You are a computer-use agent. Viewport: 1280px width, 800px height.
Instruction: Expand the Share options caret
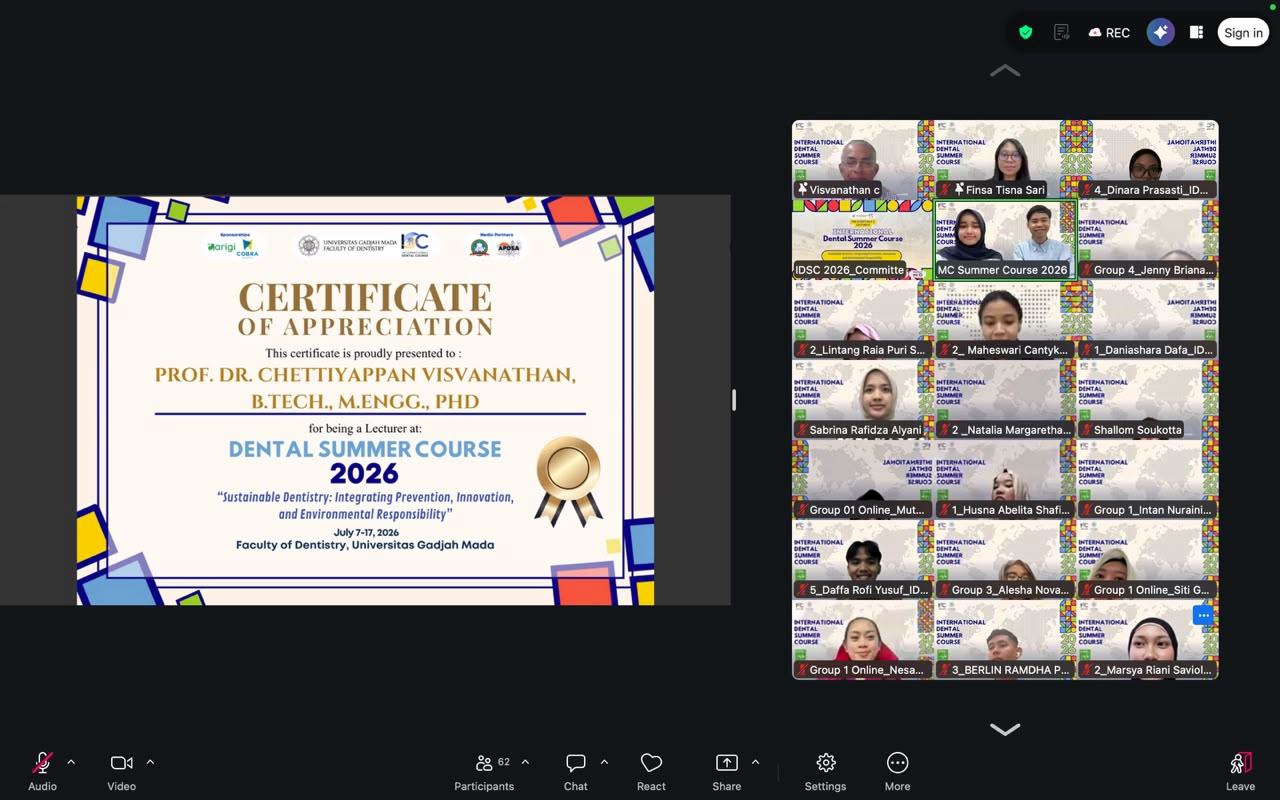point(755,762)
